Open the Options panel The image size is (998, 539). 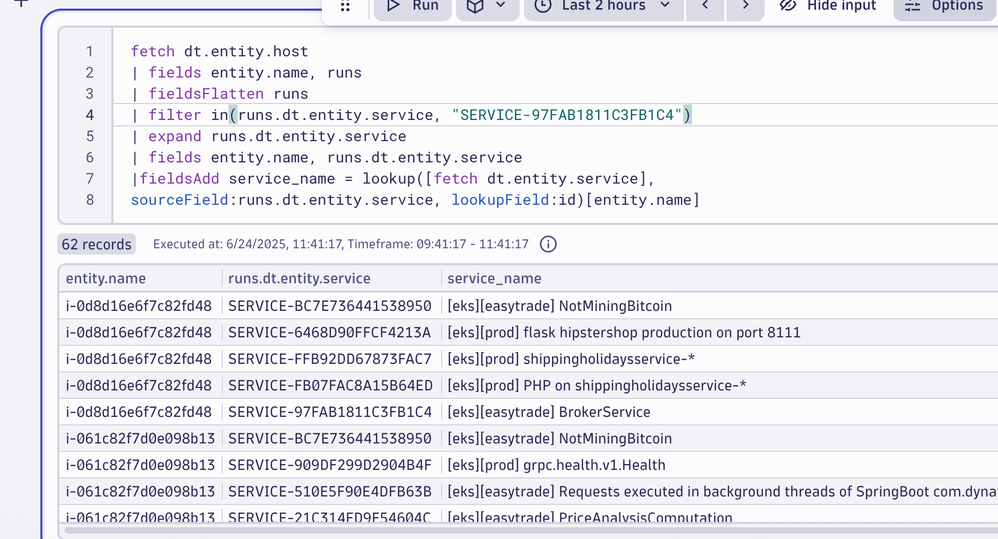pyautogui.click(x=944, y=6)
